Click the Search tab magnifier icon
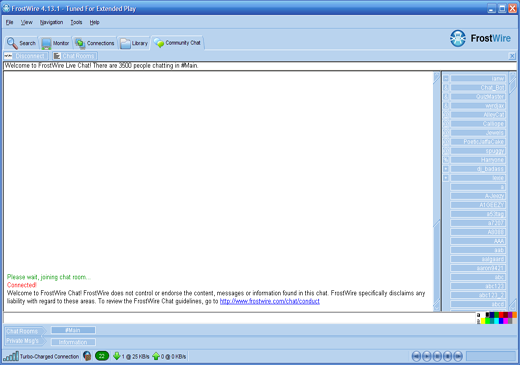 [x=12, y=43]
